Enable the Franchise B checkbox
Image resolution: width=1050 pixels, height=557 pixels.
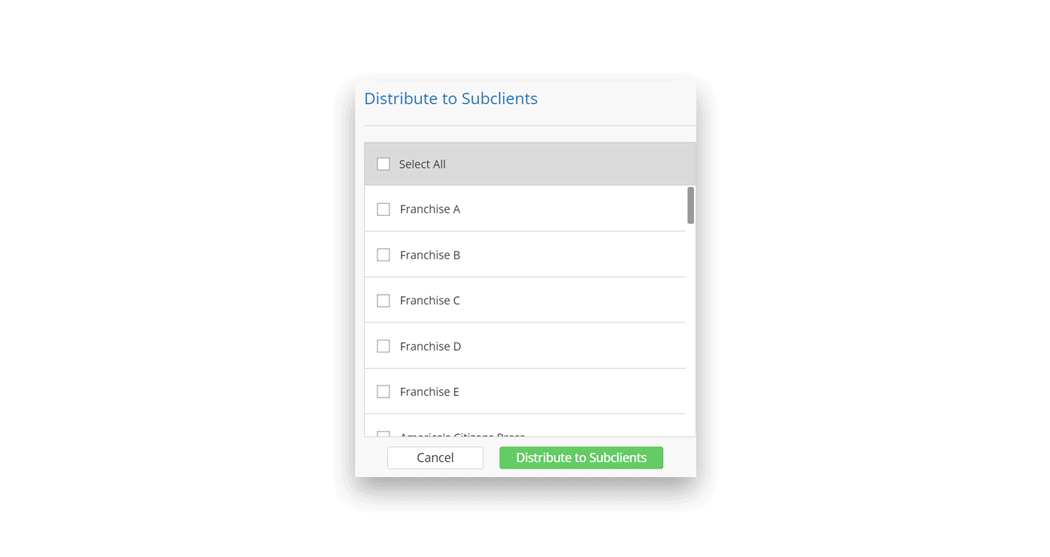383,255
